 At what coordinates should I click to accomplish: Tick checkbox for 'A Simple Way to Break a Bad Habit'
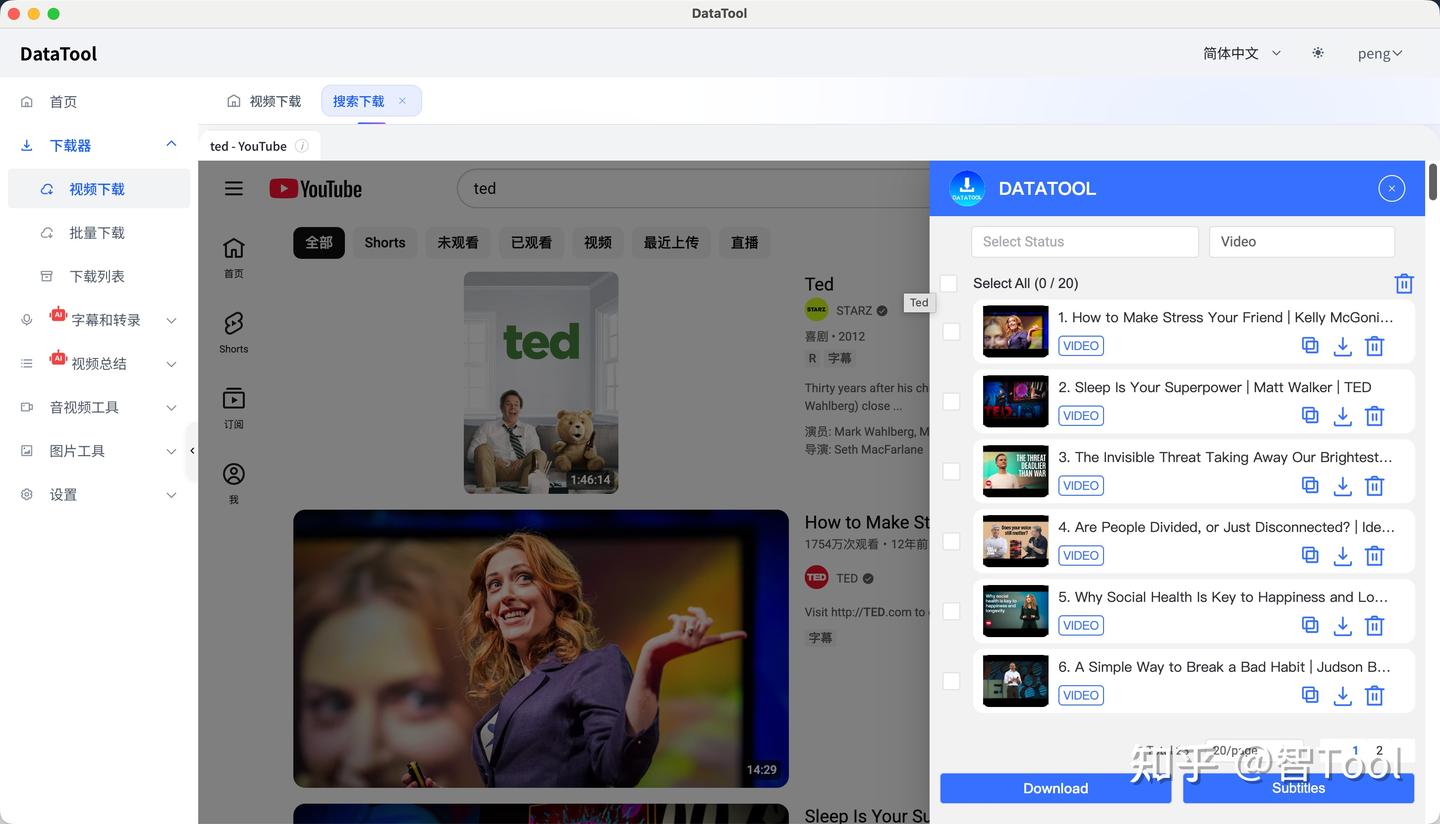point(952,682)
